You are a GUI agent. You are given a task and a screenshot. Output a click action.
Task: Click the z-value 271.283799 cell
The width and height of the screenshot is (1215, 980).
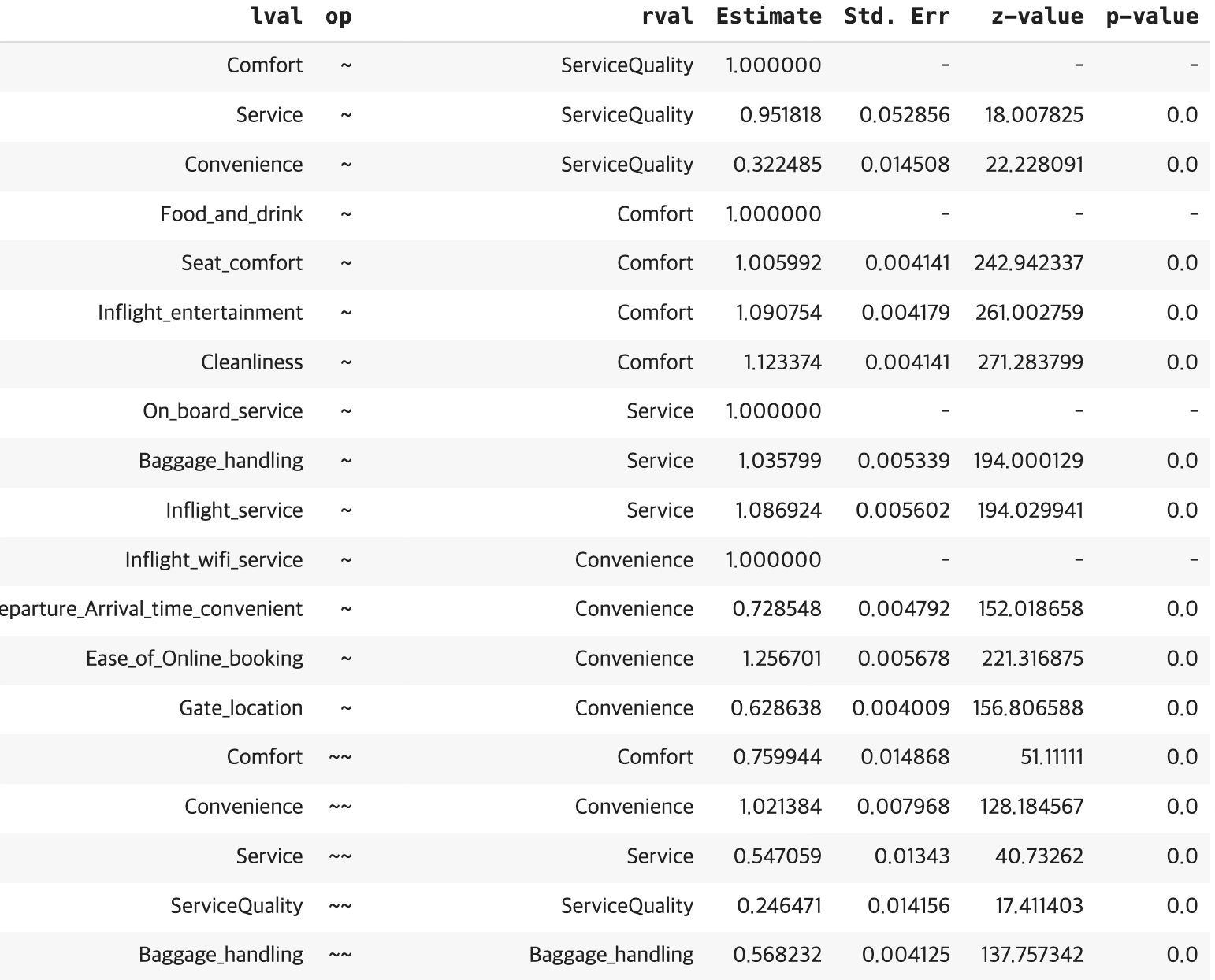point(1030,362)
